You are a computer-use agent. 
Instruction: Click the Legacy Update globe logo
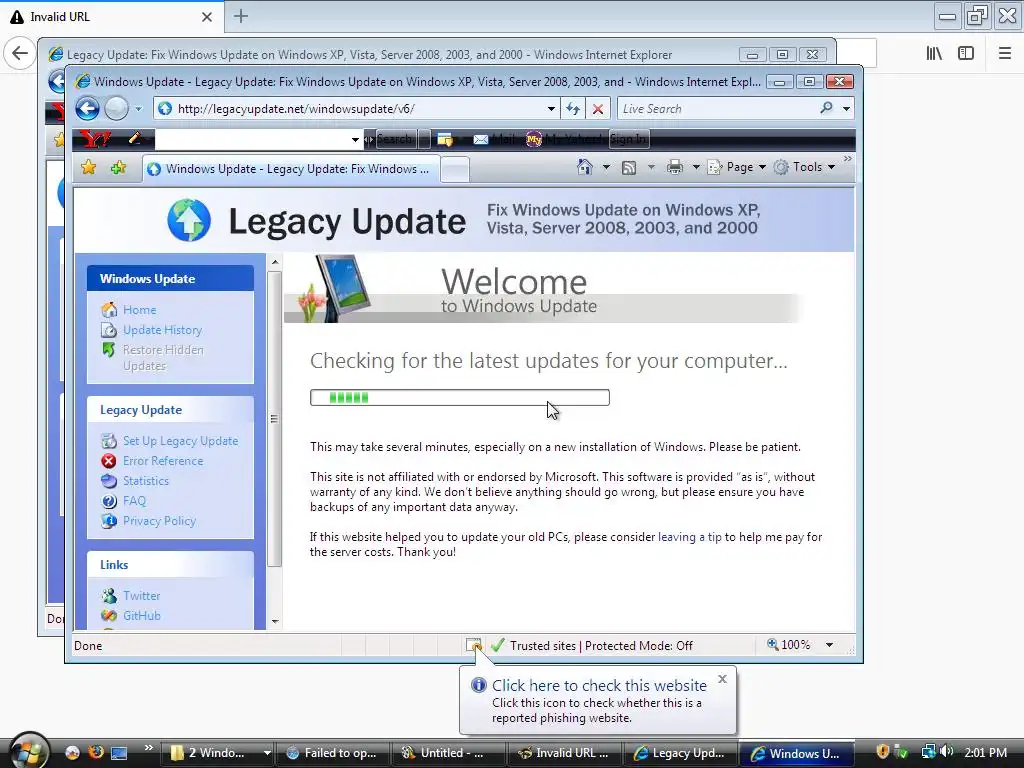(x=189, y=220)
